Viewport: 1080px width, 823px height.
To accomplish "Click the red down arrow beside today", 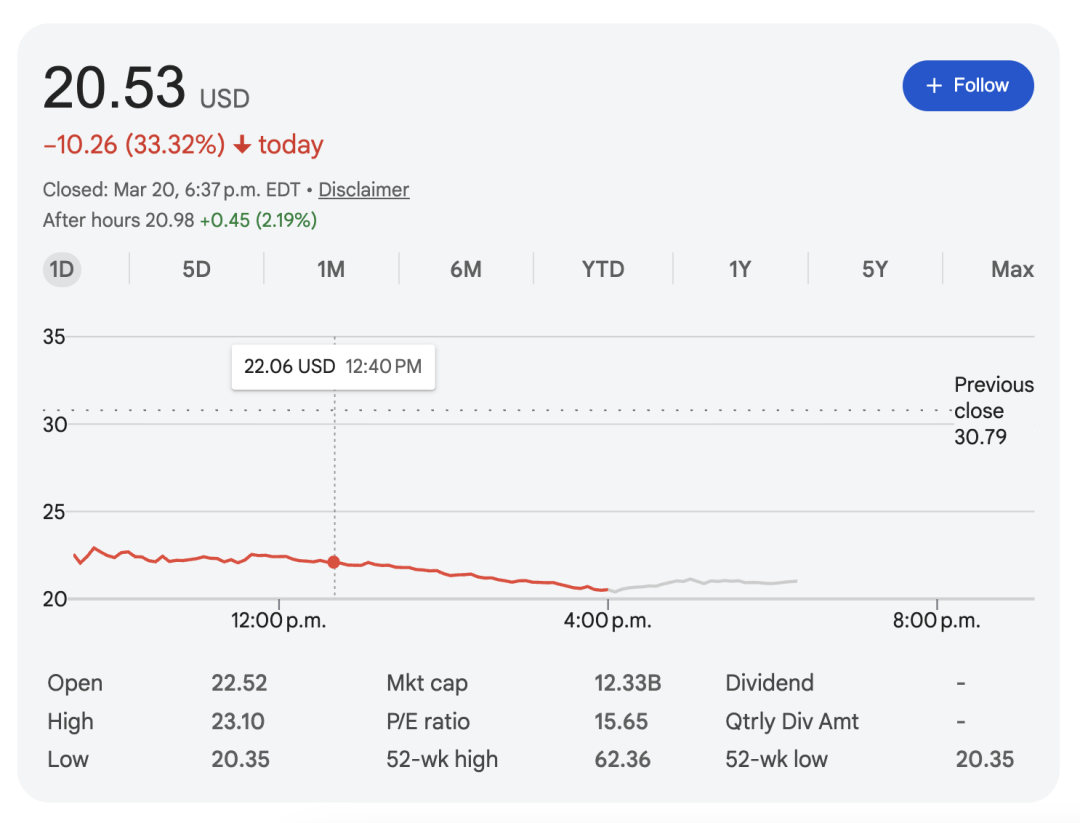I will (241, 146).
